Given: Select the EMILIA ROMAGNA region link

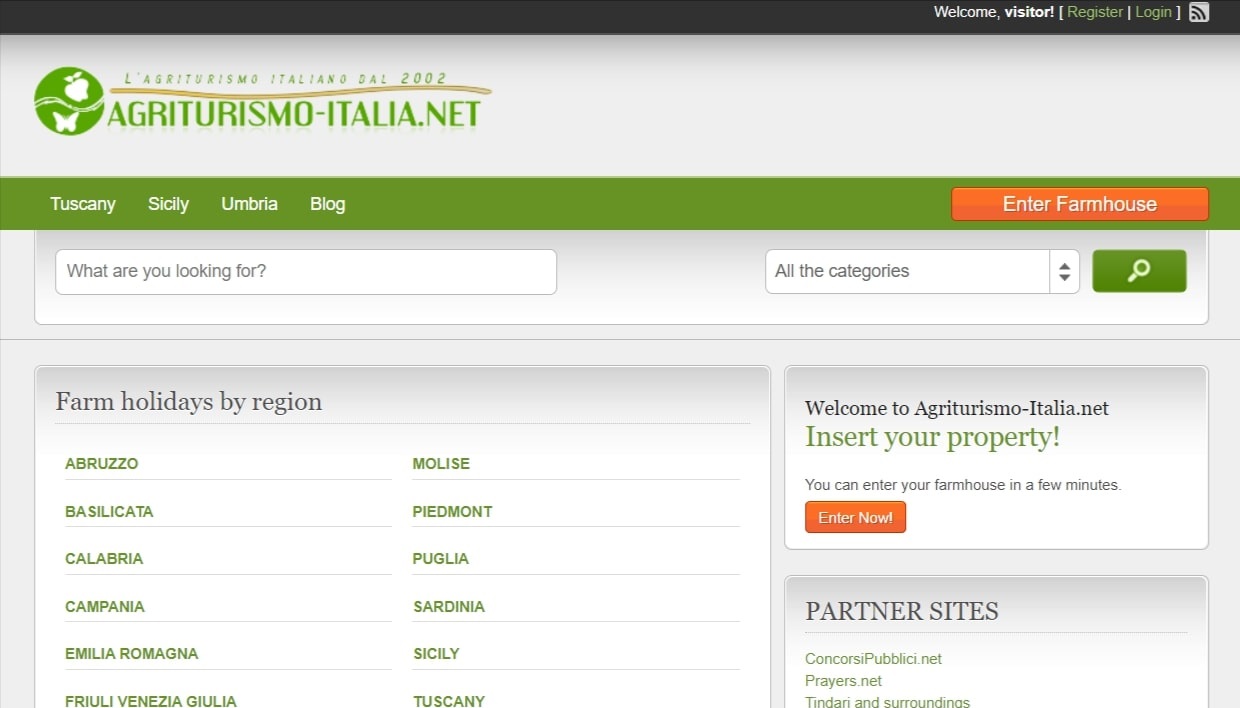Looking at the screenshot, I should 132,654.
